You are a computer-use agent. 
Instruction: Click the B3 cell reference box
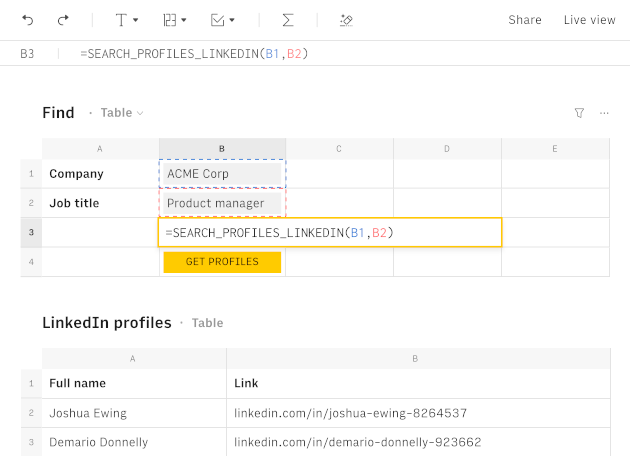point(27,53)
